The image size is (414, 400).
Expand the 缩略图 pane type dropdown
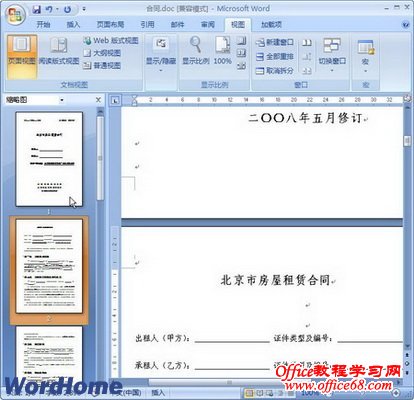62,100
